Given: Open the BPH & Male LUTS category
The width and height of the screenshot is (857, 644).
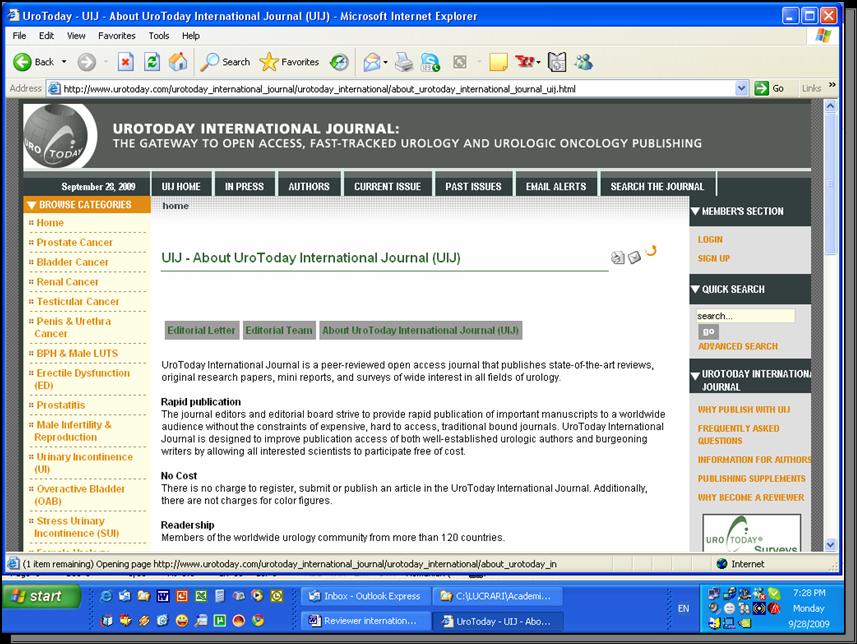Looking at the screenshot, I should tap(77, 353).
